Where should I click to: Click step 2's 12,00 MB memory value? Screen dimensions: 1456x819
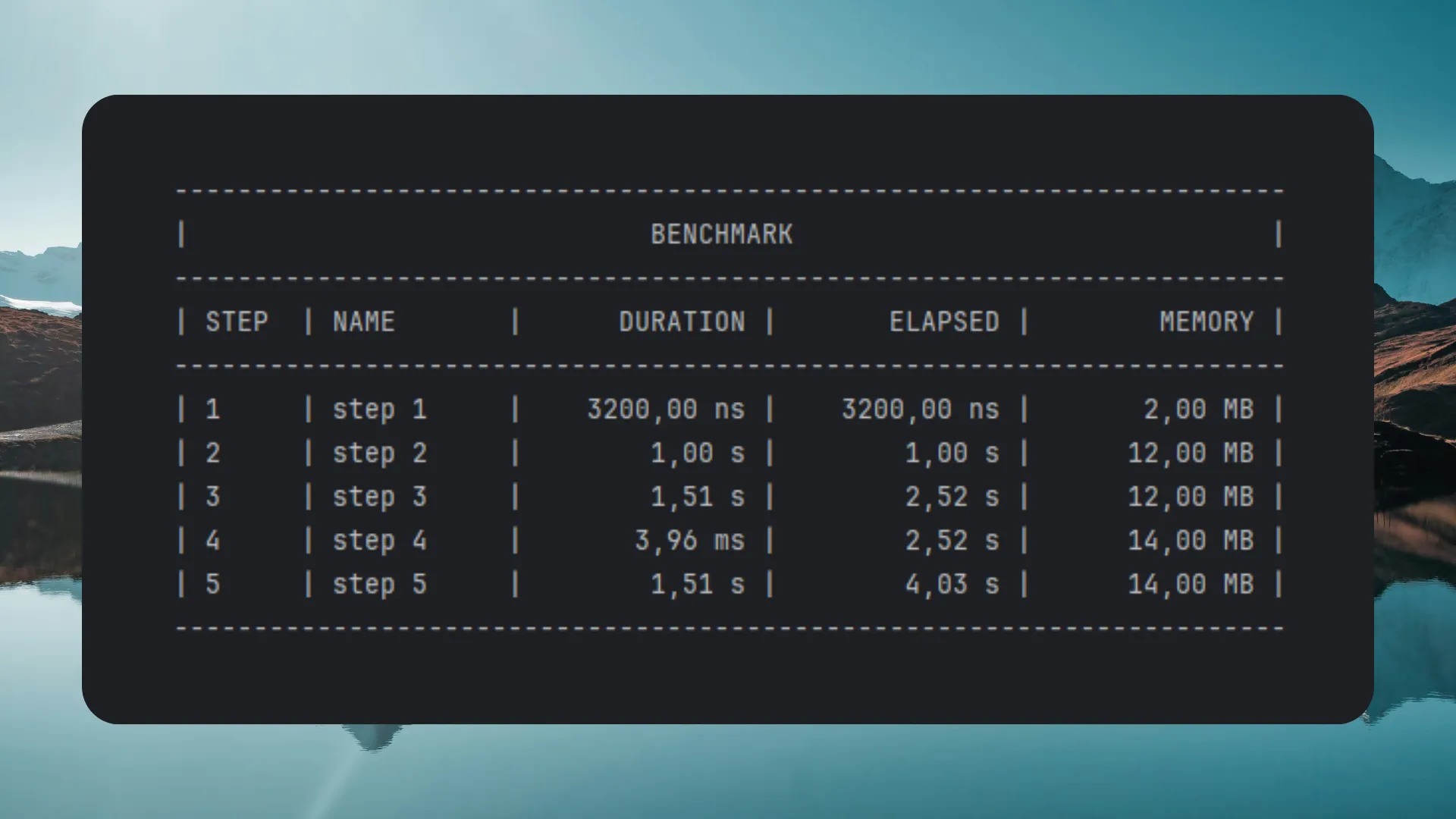click(1191, 453)
